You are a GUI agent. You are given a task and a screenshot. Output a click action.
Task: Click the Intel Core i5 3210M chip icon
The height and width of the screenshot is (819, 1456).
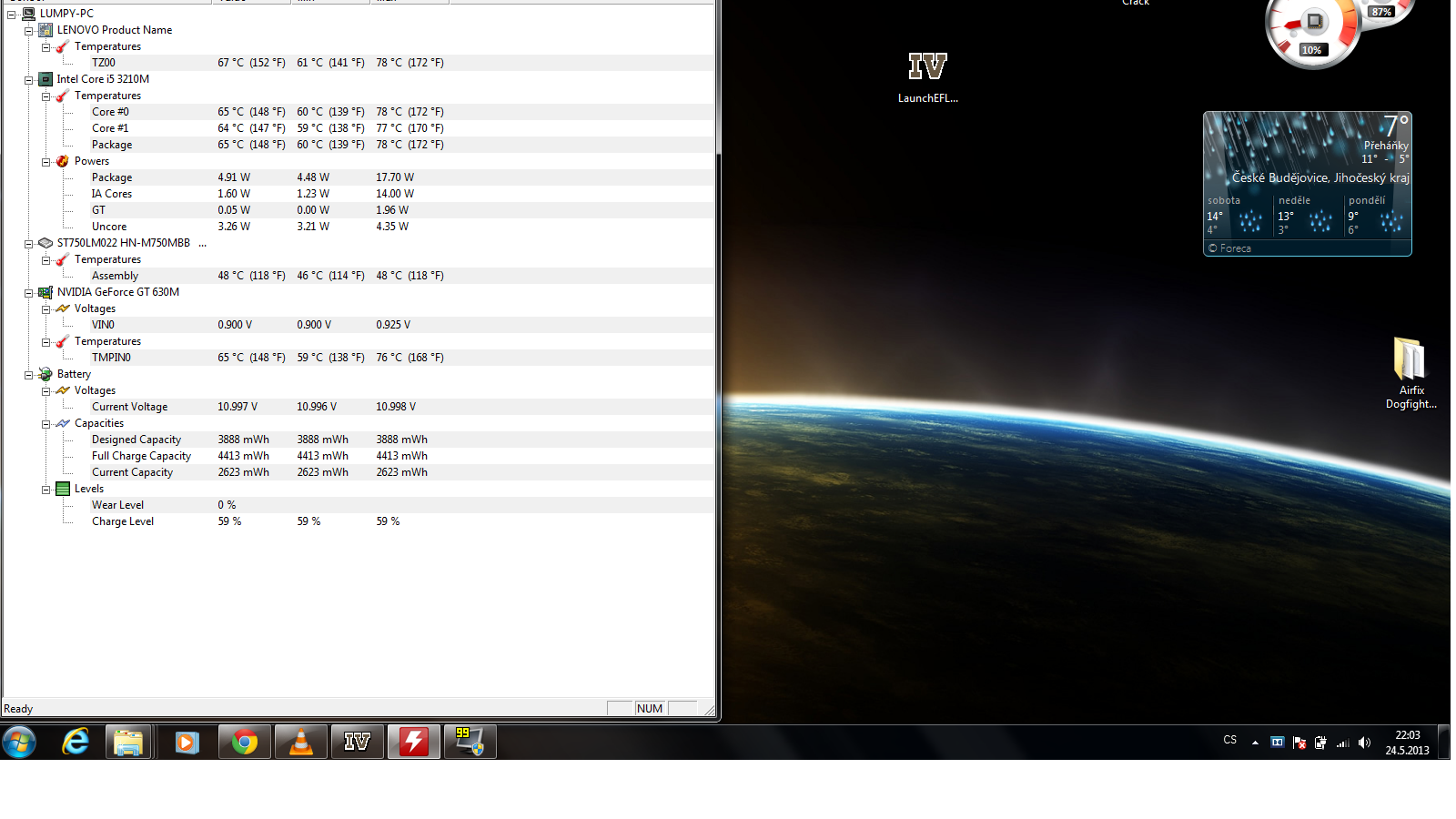point(45,79)
